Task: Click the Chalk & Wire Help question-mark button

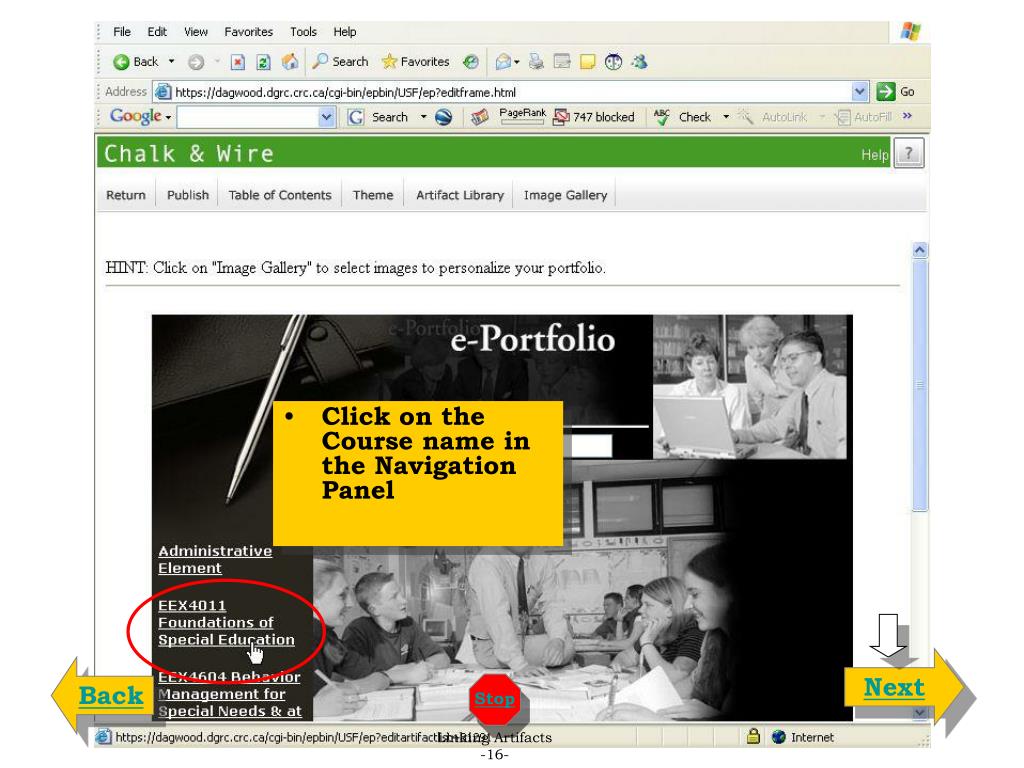Action: (x=908, y=153)
